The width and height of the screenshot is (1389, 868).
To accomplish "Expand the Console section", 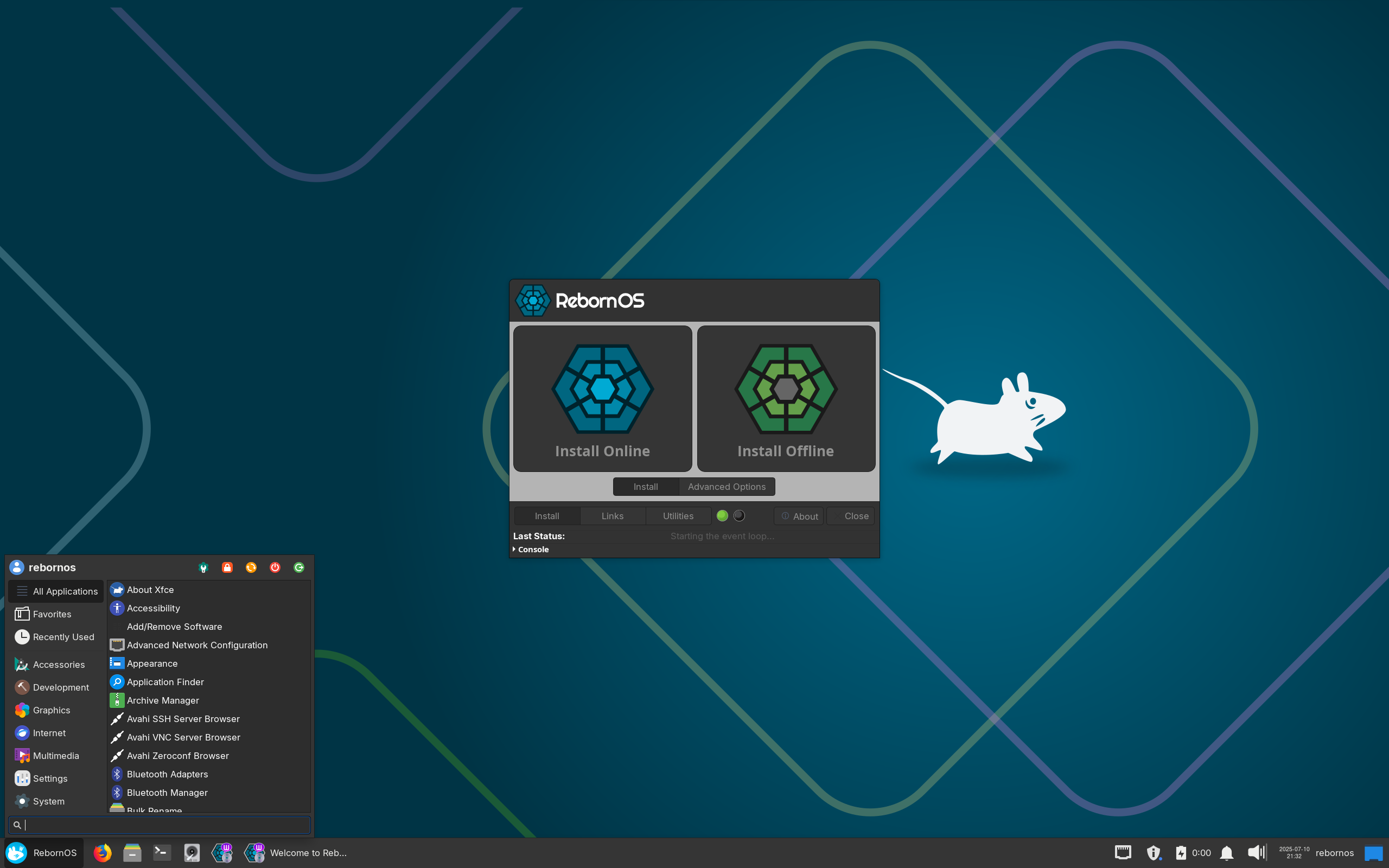I will [531, 550].
